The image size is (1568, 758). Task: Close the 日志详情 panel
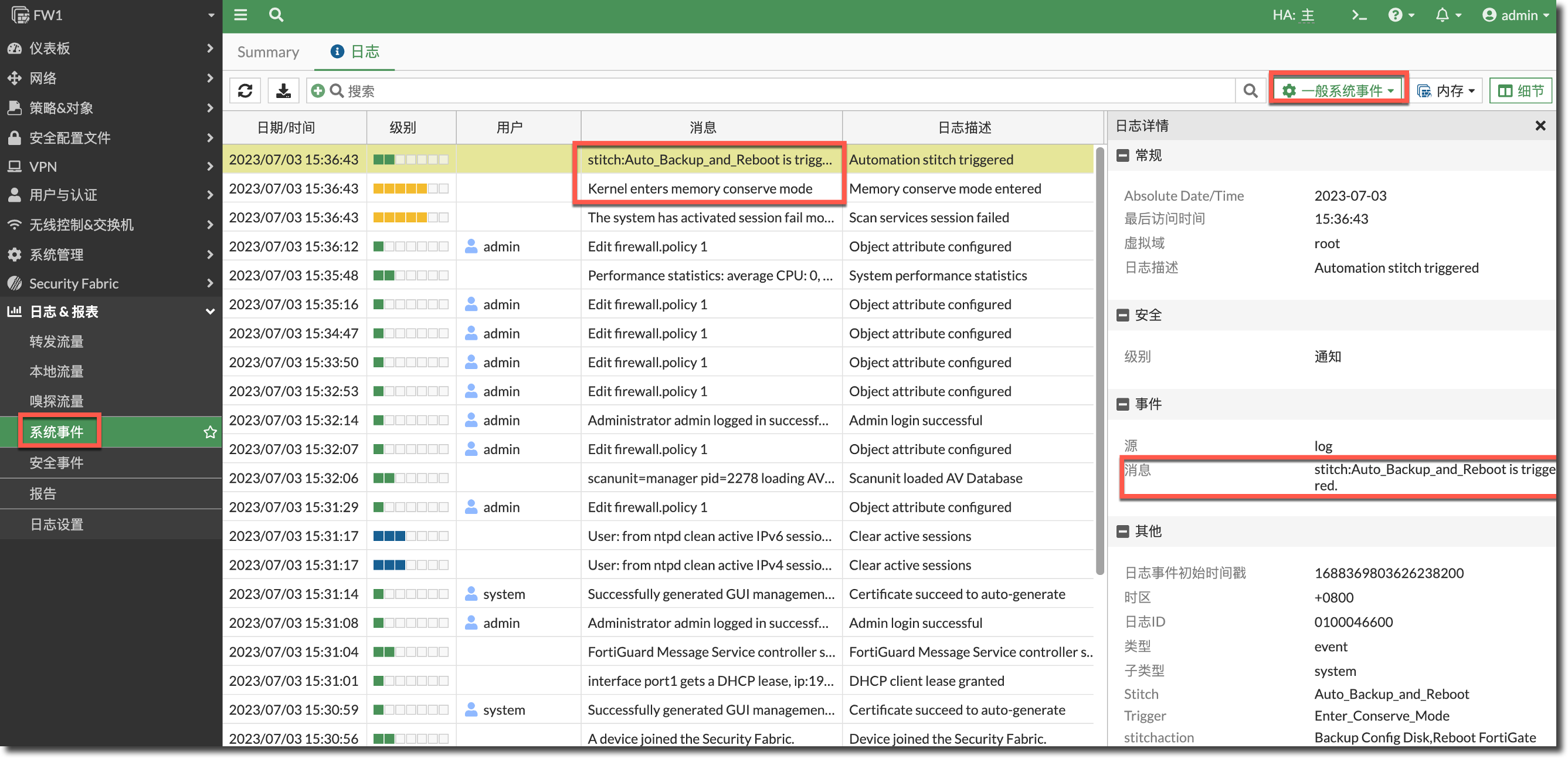tap(1540, 126)
